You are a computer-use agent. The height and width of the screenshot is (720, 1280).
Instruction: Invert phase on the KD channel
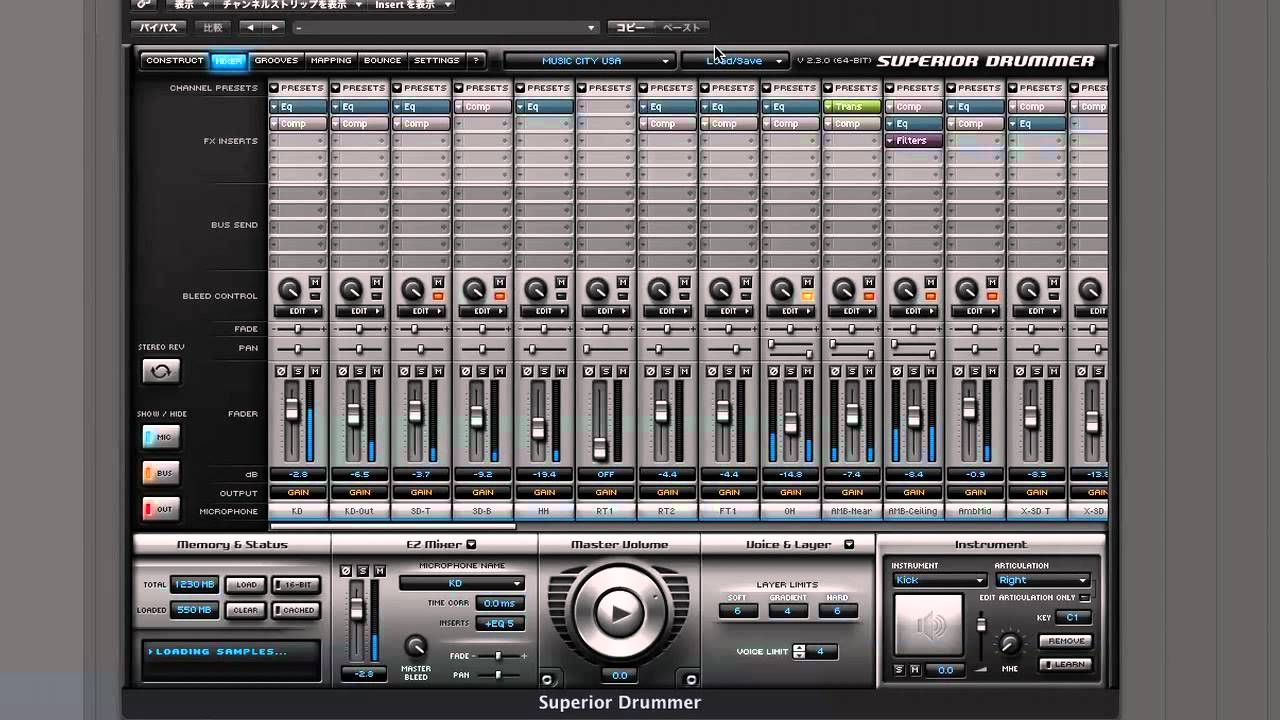pyautogui.click(x=281, y=371)
